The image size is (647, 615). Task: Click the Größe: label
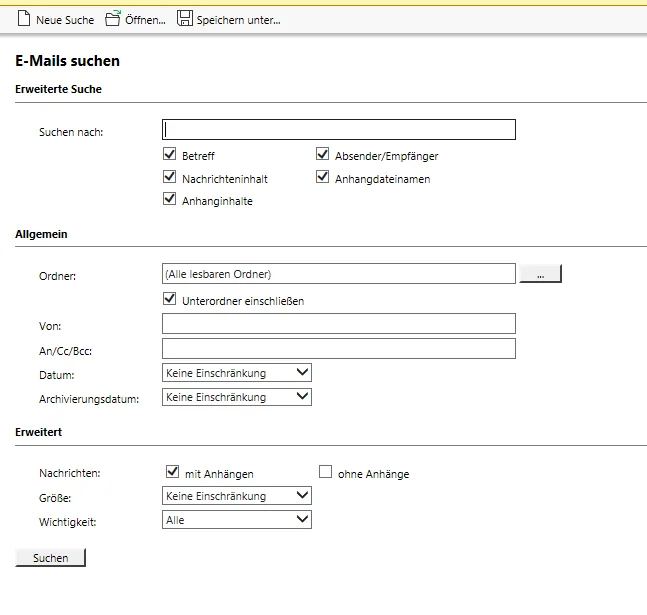coord(55,498)
